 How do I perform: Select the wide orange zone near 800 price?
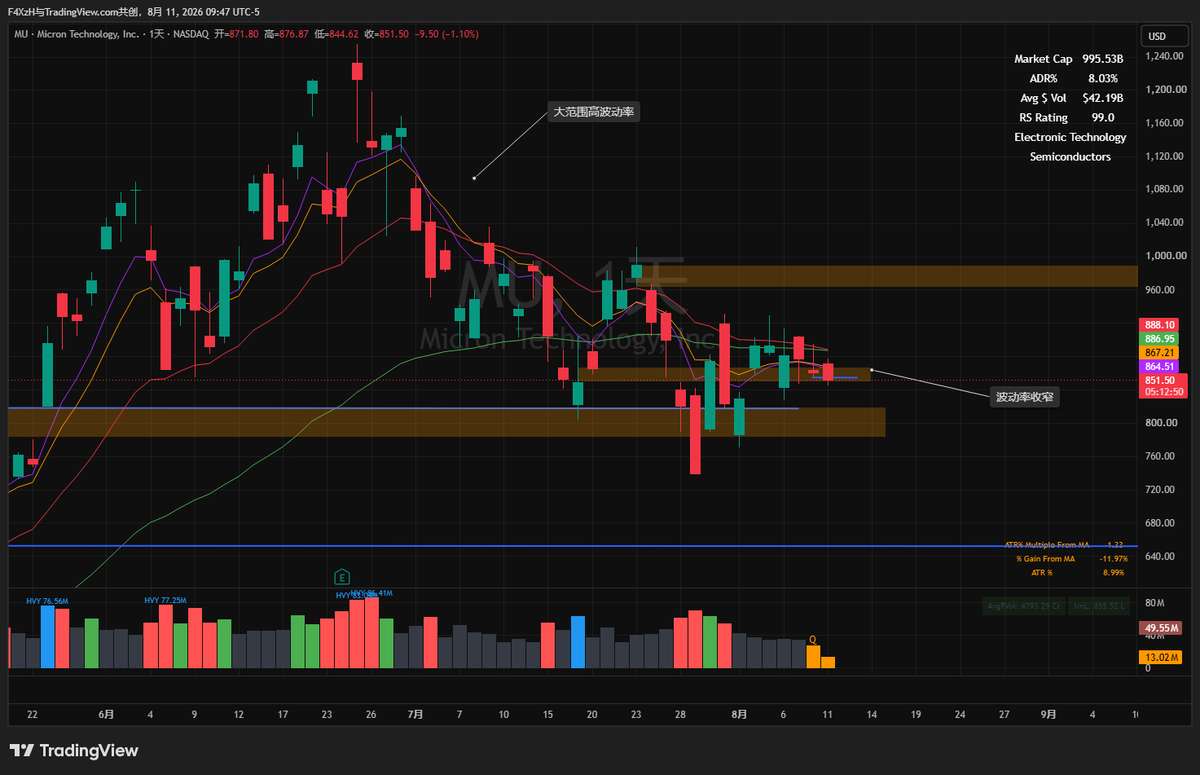pyautogui.click(x=447, y=422)
